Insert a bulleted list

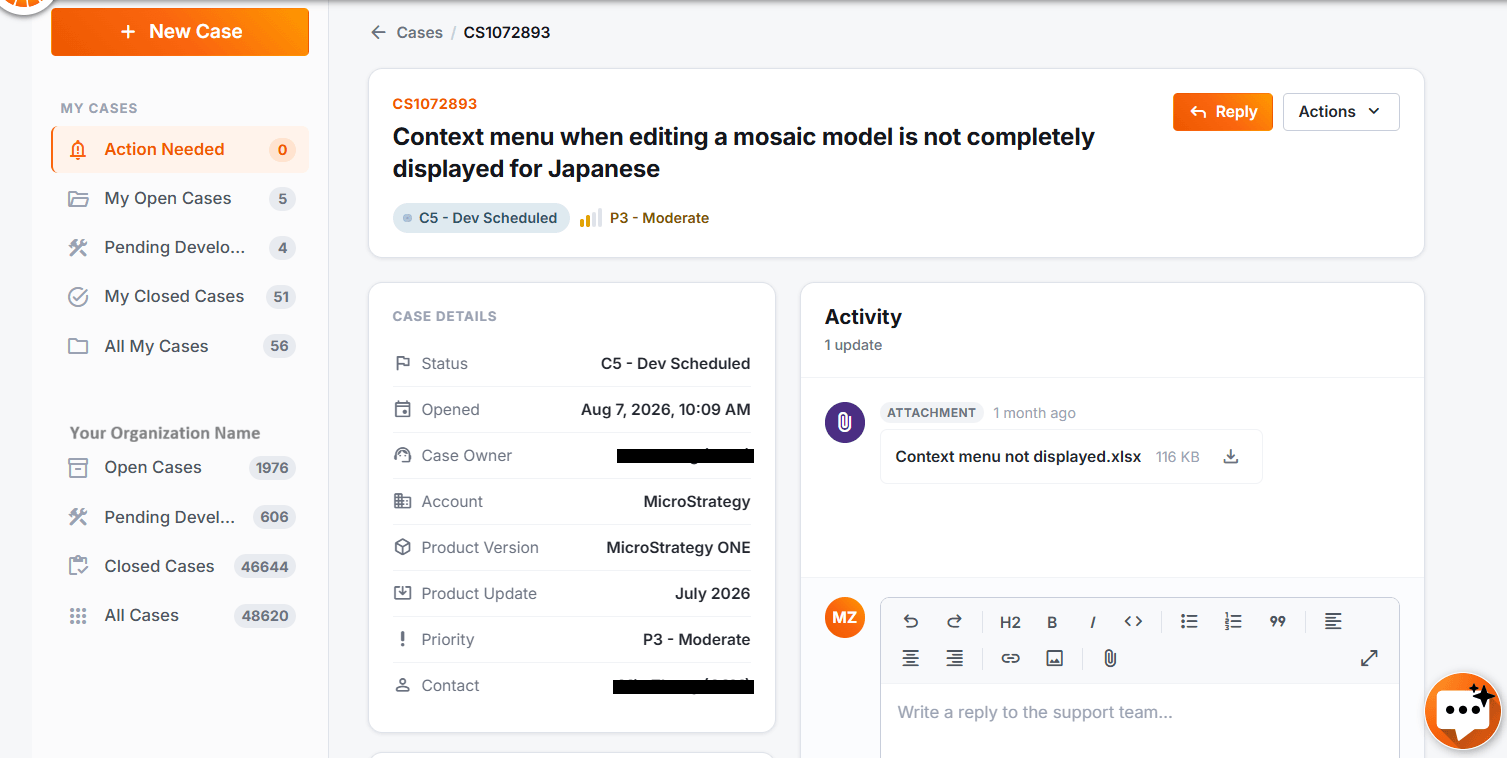(x=1189, y=622)
